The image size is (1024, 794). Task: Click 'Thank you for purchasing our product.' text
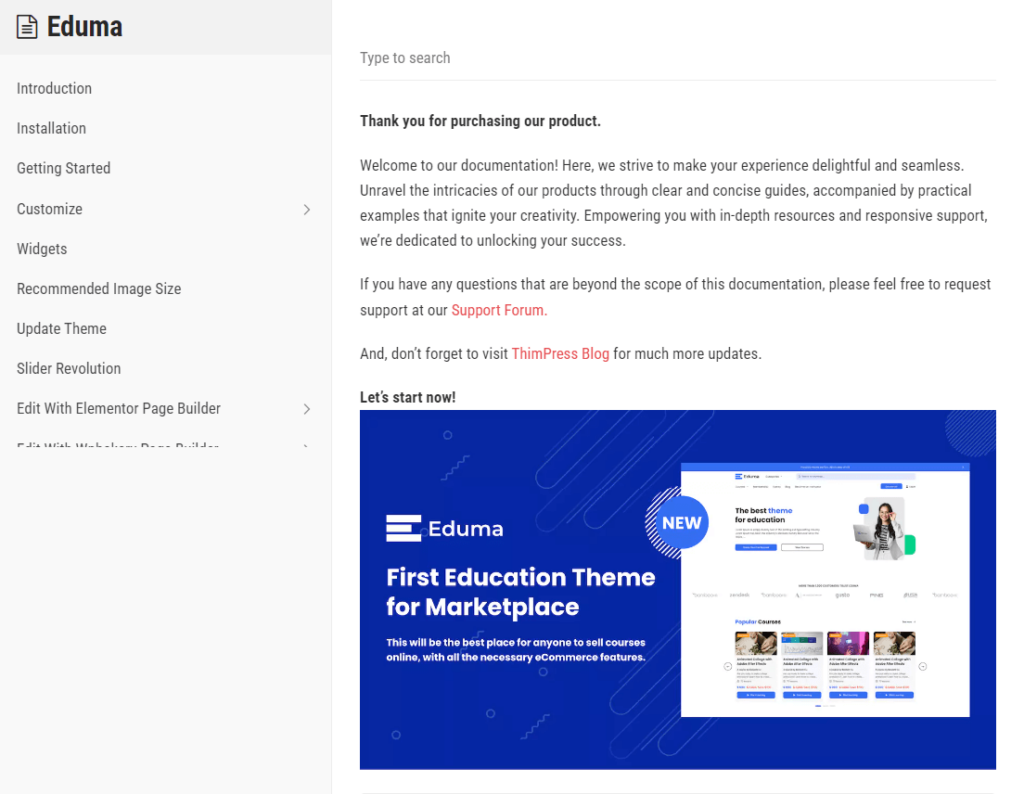tap(480, 121)
